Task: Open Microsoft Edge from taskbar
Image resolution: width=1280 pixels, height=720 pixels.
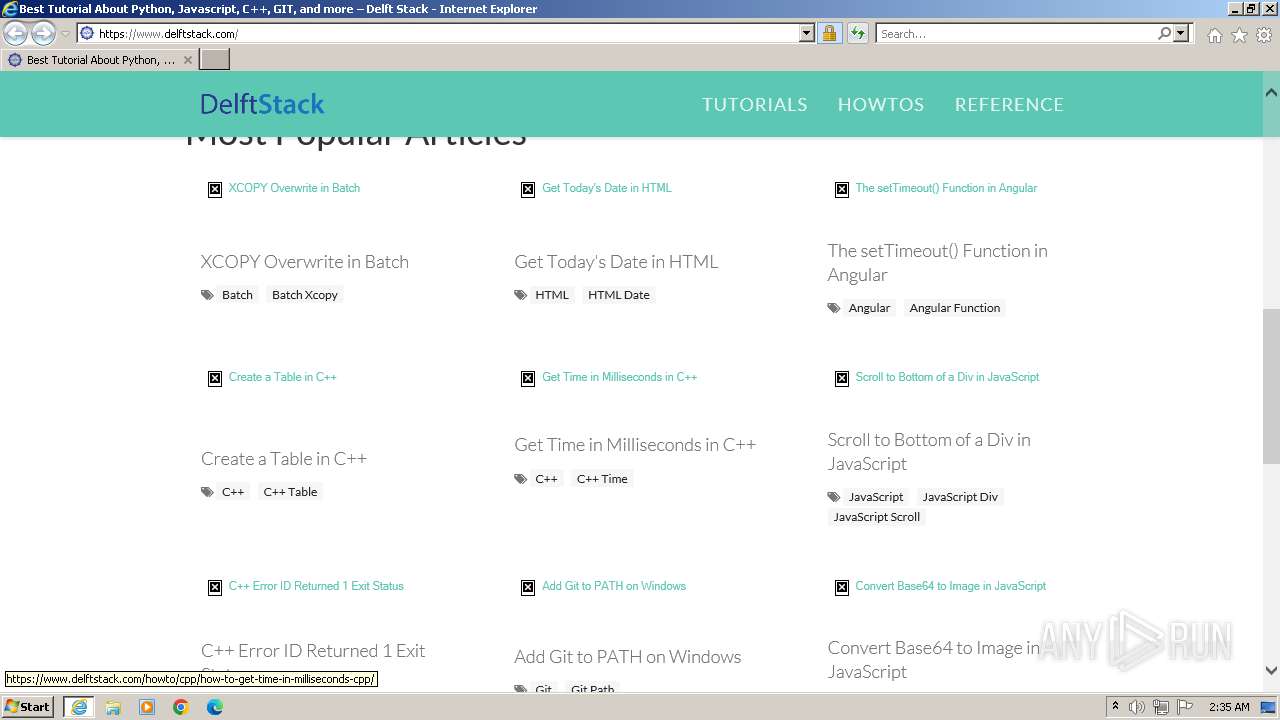Action: tap(215, 707)
